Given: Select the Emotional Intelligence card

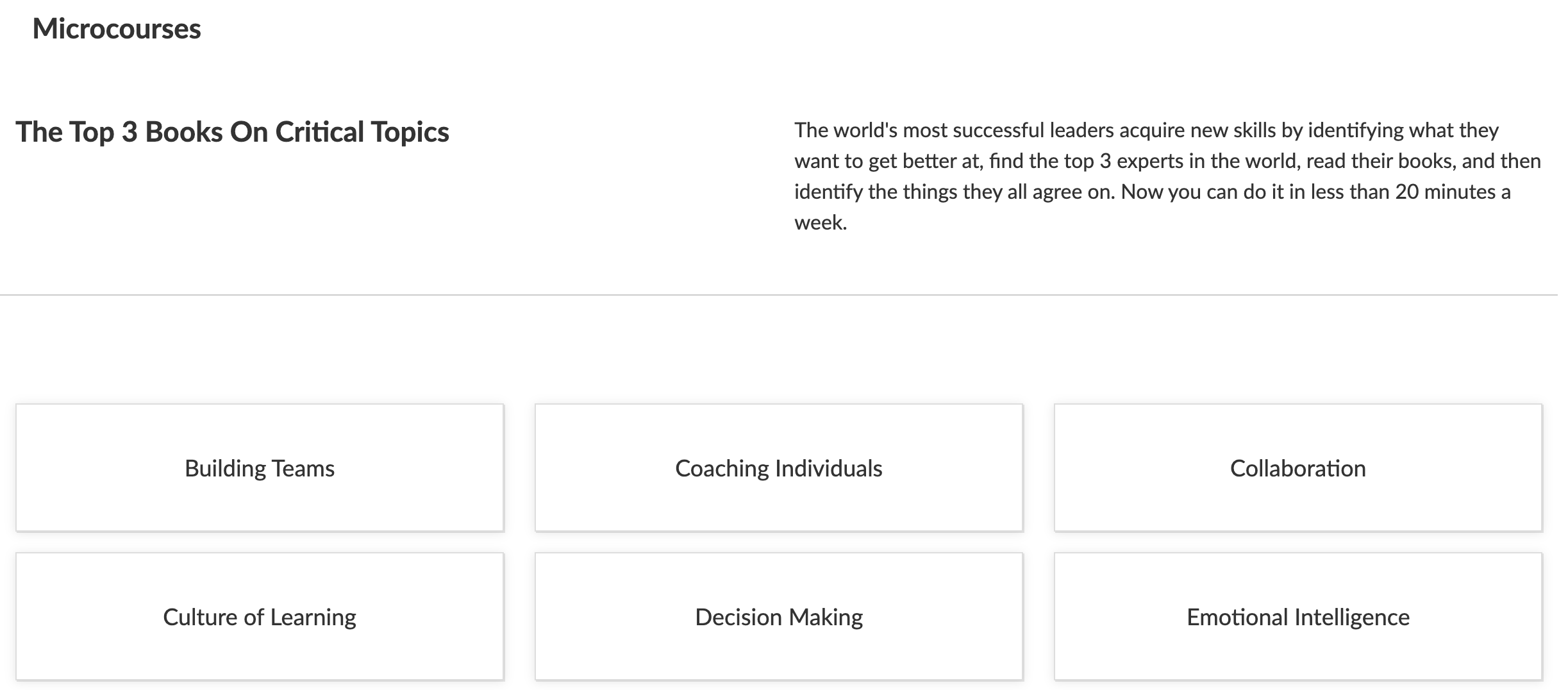Looking at the screenshot, I should pyautogui.click(x=1297, y=617).
